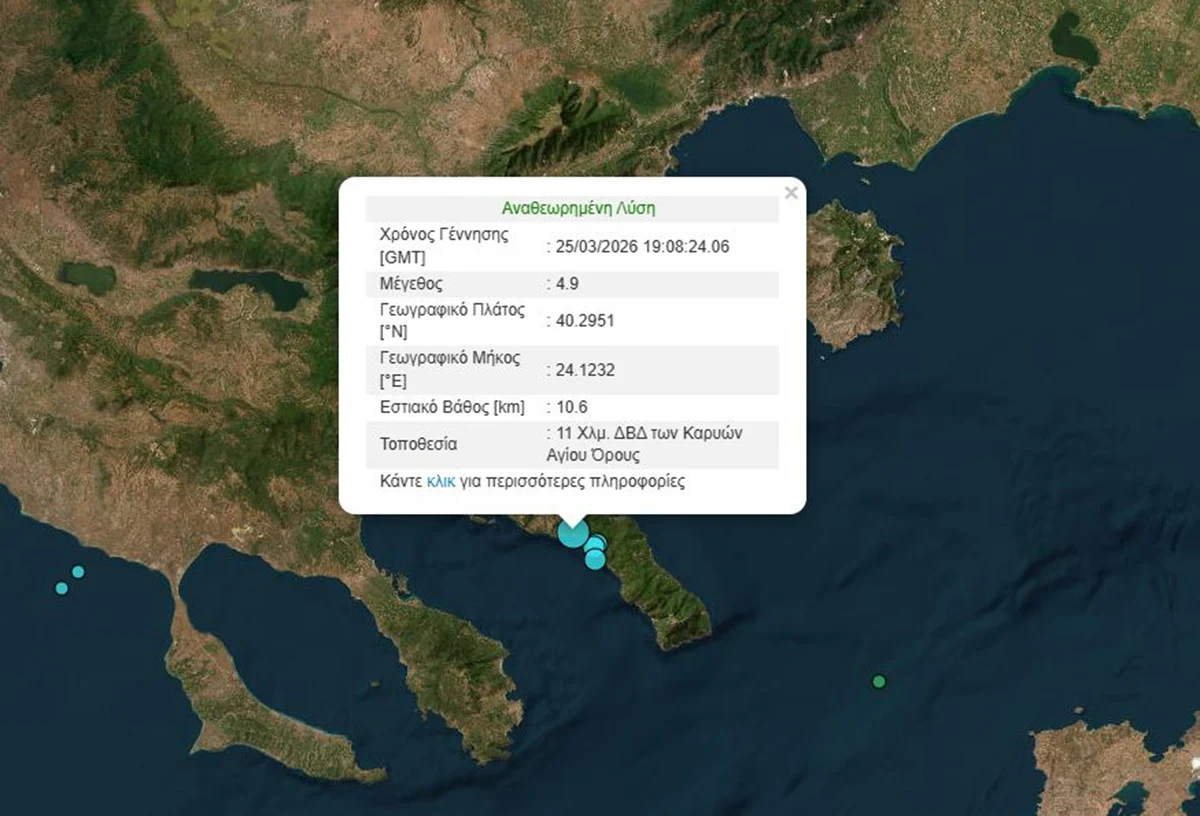The image size is (1200, 816).
Task: Click the Τοποθεσία row label
Action: 418,443
